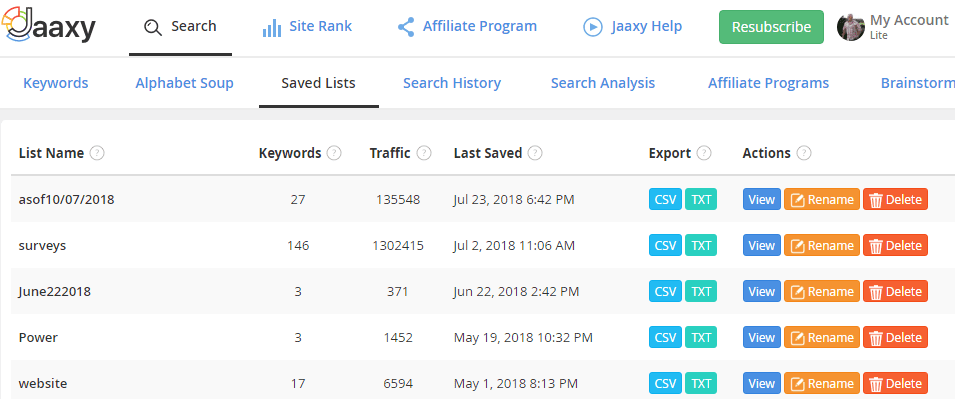Export surveys list as CSV
The width and height of the screenshot is (955, 399).
point(665,245)
